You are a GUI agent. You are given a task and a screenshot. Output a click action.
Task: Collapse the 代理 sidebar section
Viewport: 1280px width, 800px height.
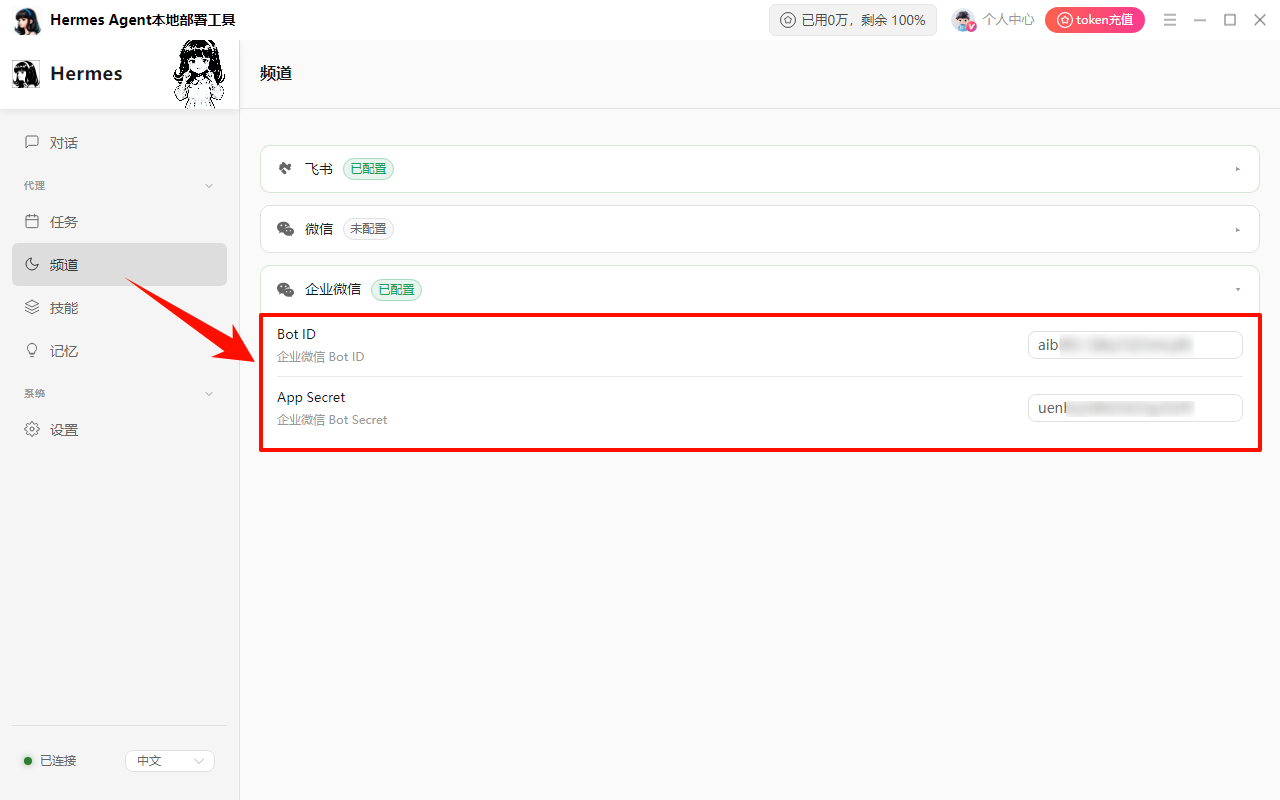pos(209,186)
